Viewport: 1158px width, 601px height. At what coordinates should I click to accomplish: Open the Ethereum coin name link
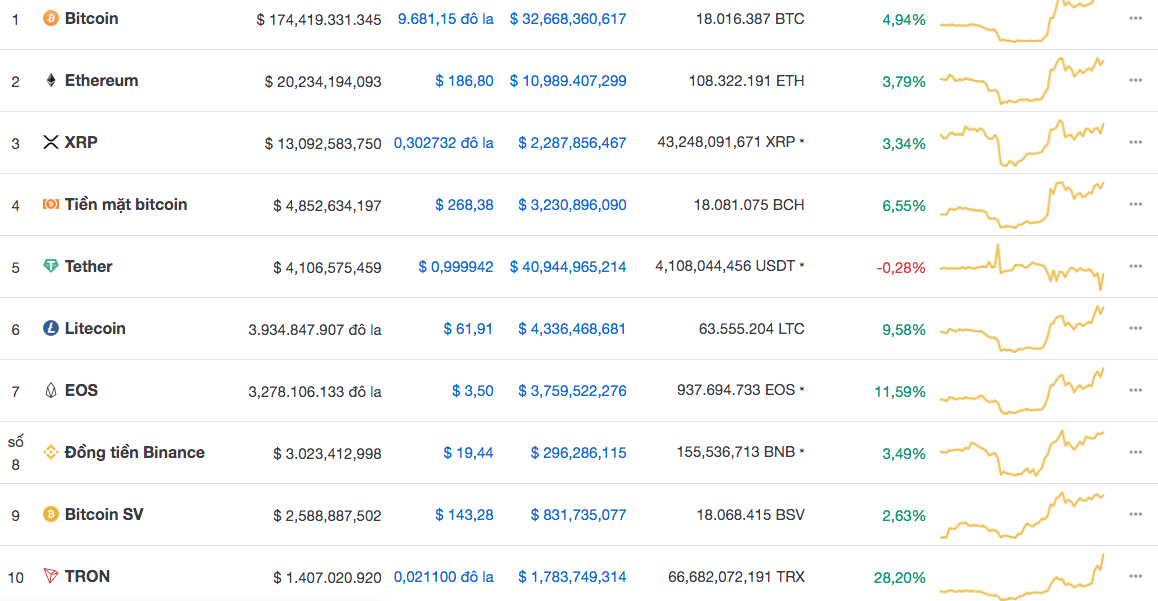[101, 80]
